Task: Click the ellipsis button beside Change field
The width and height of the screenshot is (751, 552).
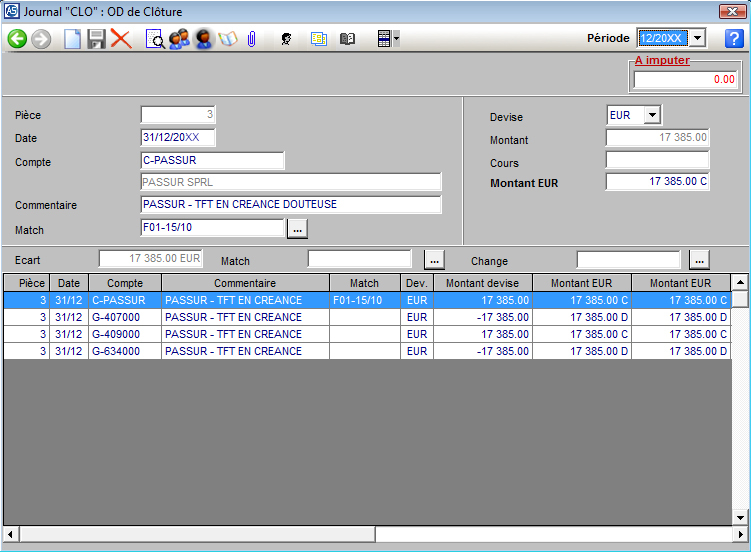Action: point(699,260)
